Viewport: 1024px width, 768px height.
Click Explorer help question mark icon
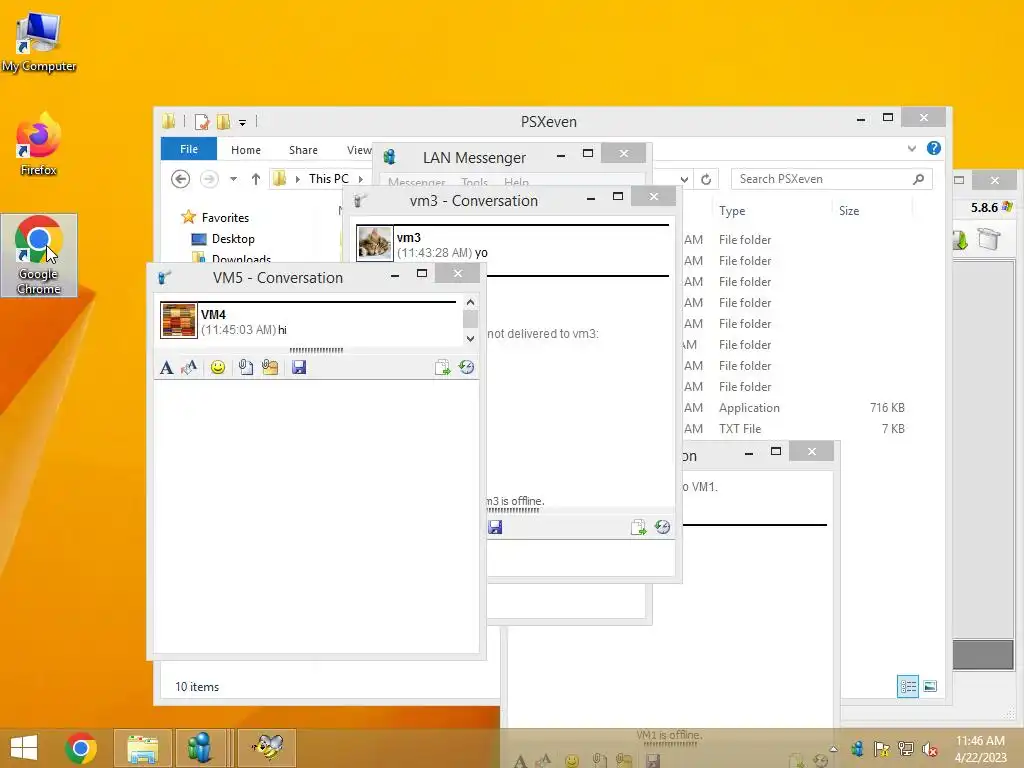(x=934, y=148)
